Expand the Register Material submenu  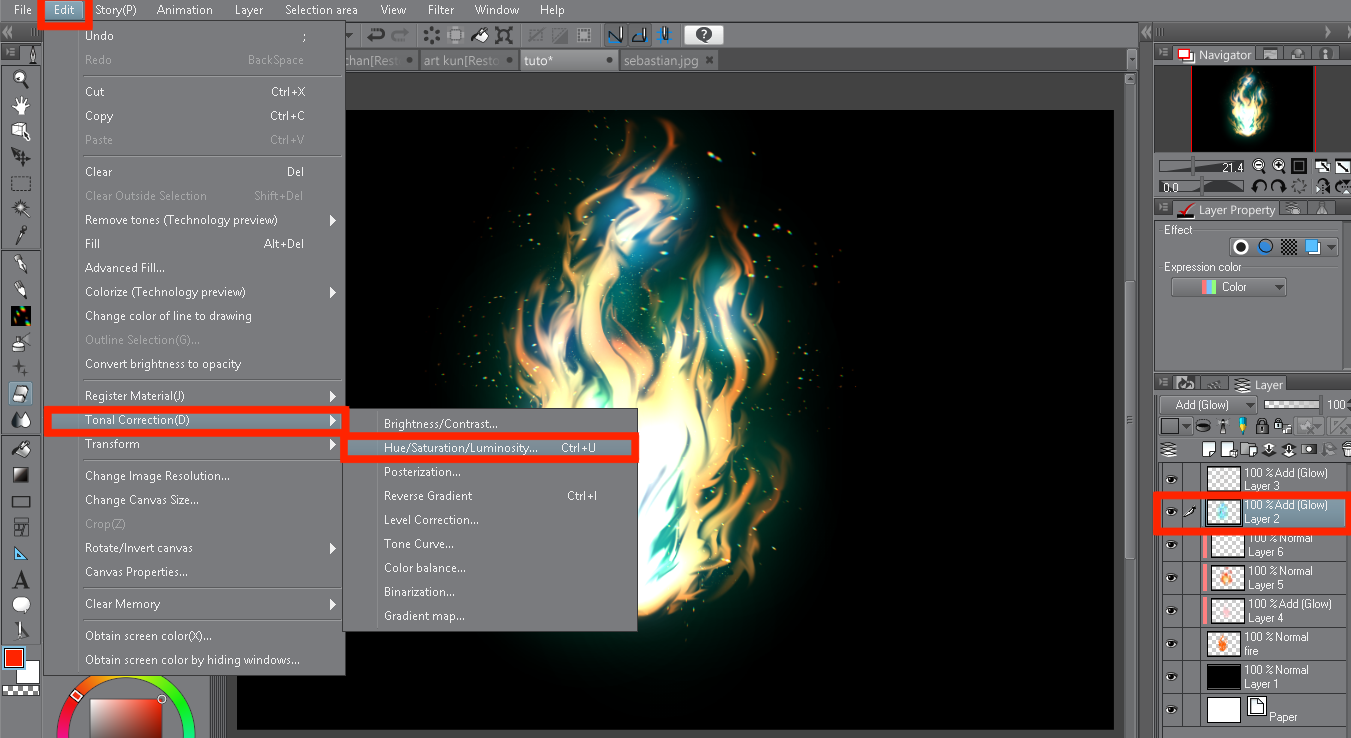point(333,396)
